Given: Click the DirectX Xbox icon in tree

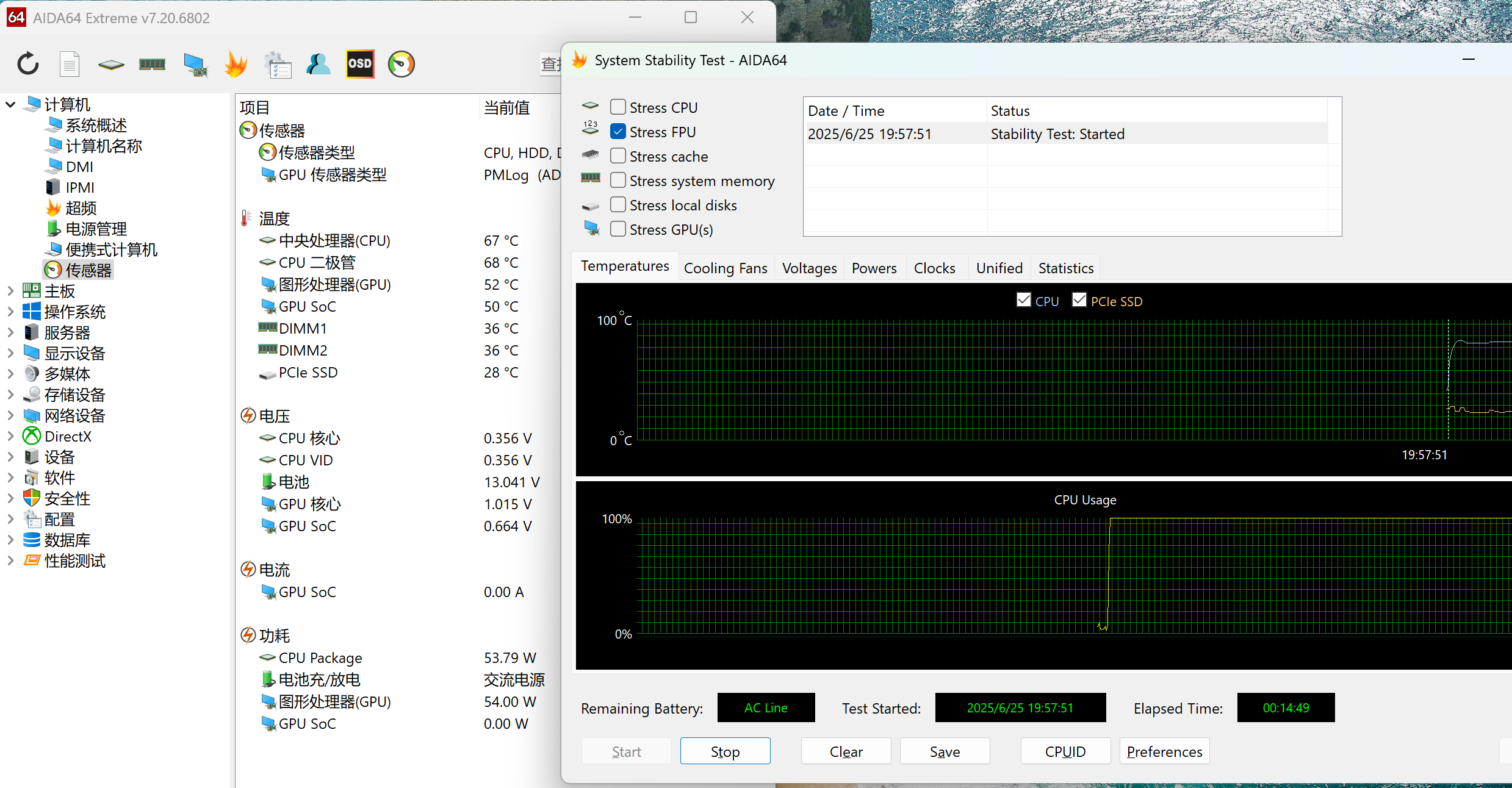Looking at the screenshot, I should pyautogui.click(x=32, y=436).
